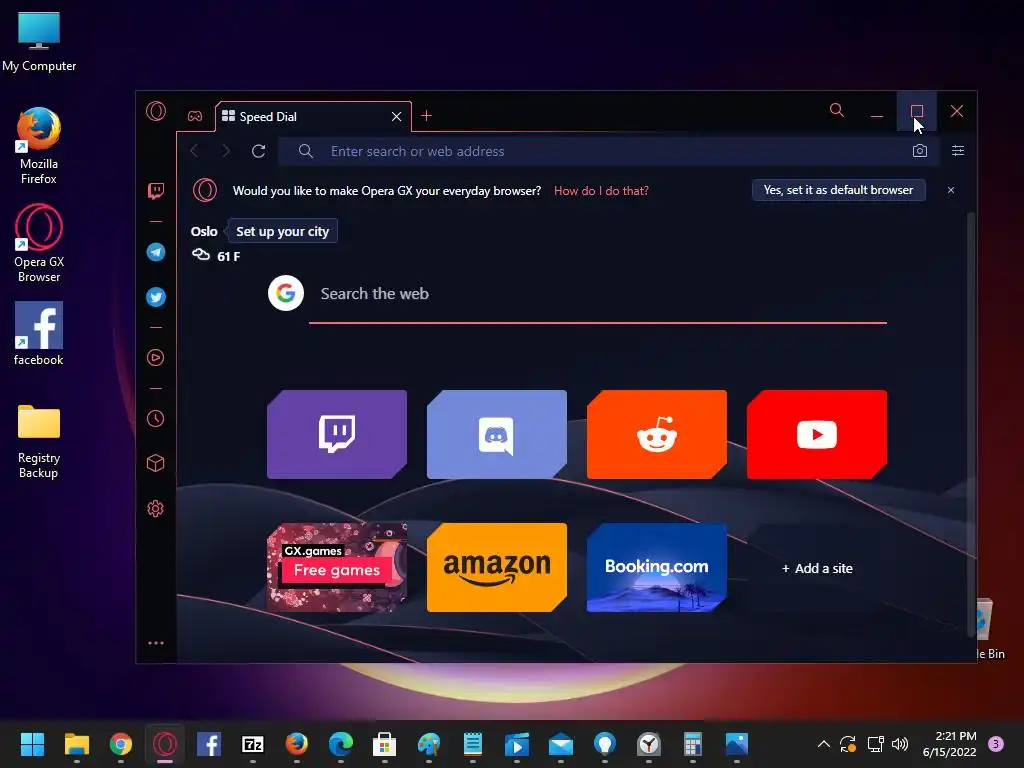Click the Google search engine icon

(286, 293)
